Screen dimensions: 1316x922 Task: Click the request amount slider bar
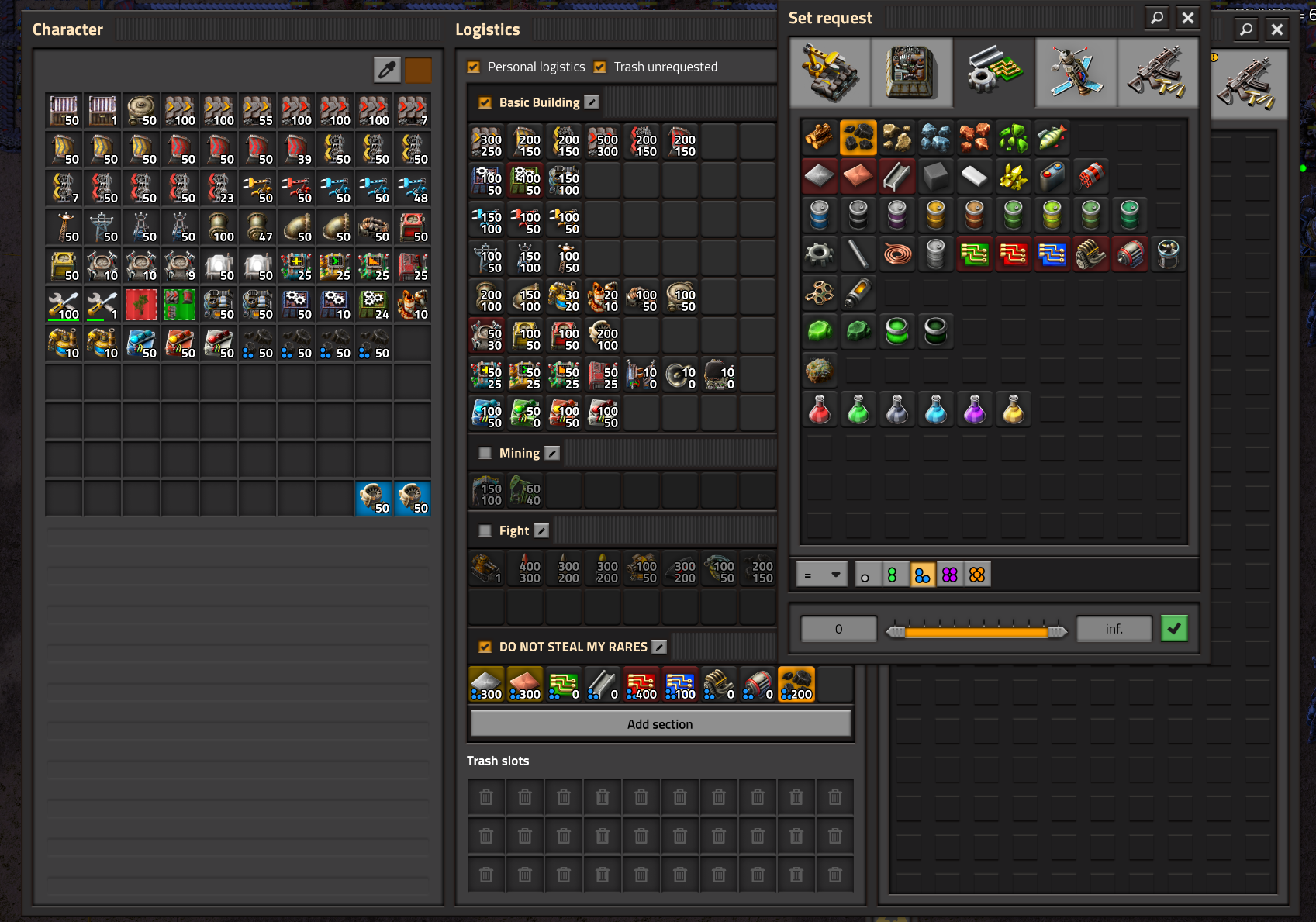click(x=976, y=632)
